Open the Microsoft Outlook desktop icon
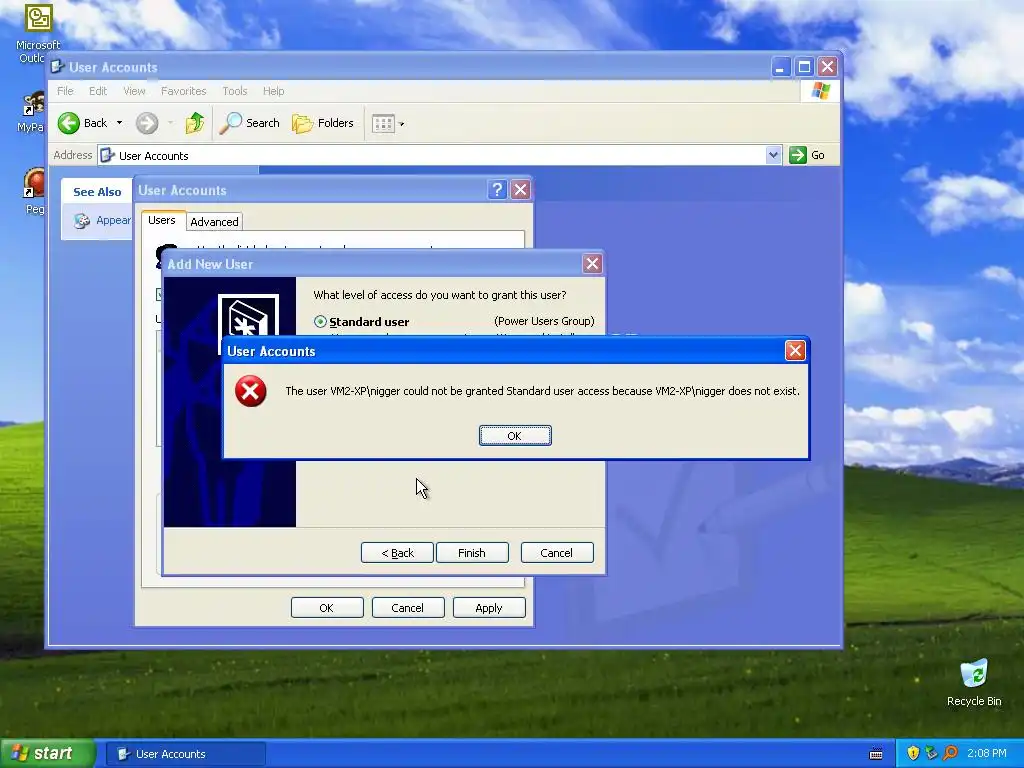The height and width of the screenshot is (768, 1024). click(38, 34)
